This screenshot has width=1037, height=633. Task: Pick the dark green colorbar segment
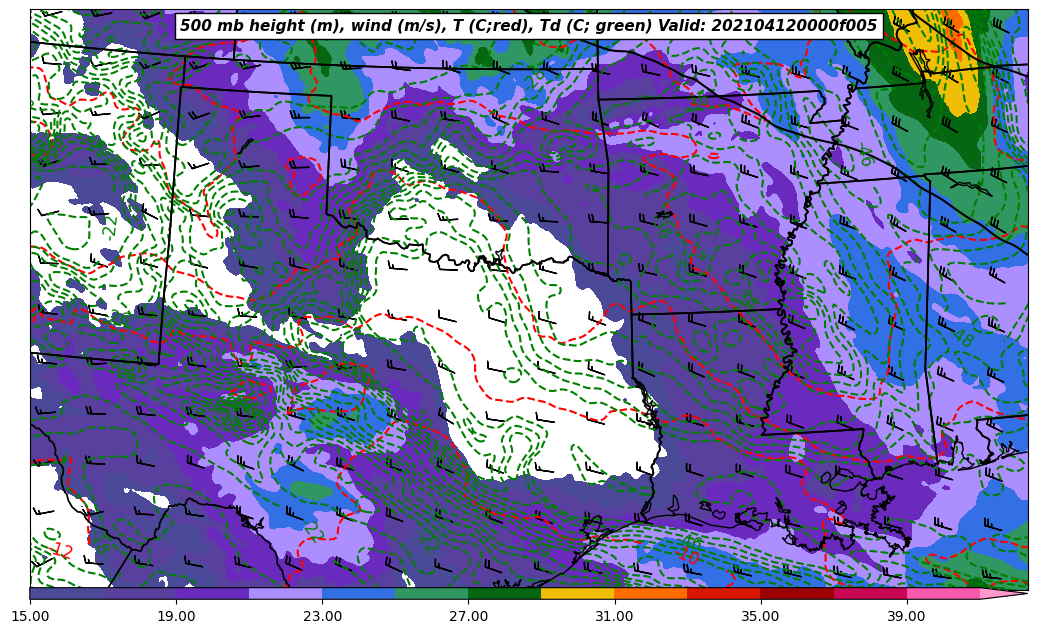pos(504,593)
